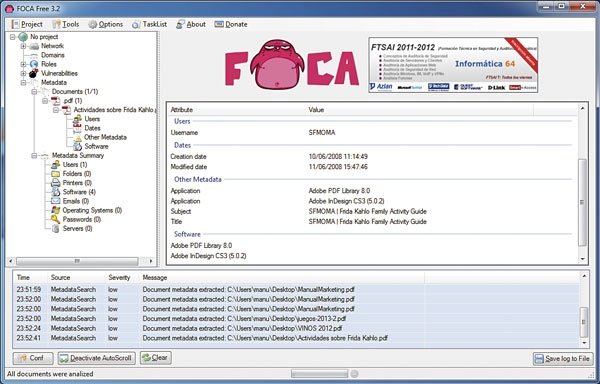Clear the log with the Clear button
This screenshot has height=384, width=600.
click(155, 358)
